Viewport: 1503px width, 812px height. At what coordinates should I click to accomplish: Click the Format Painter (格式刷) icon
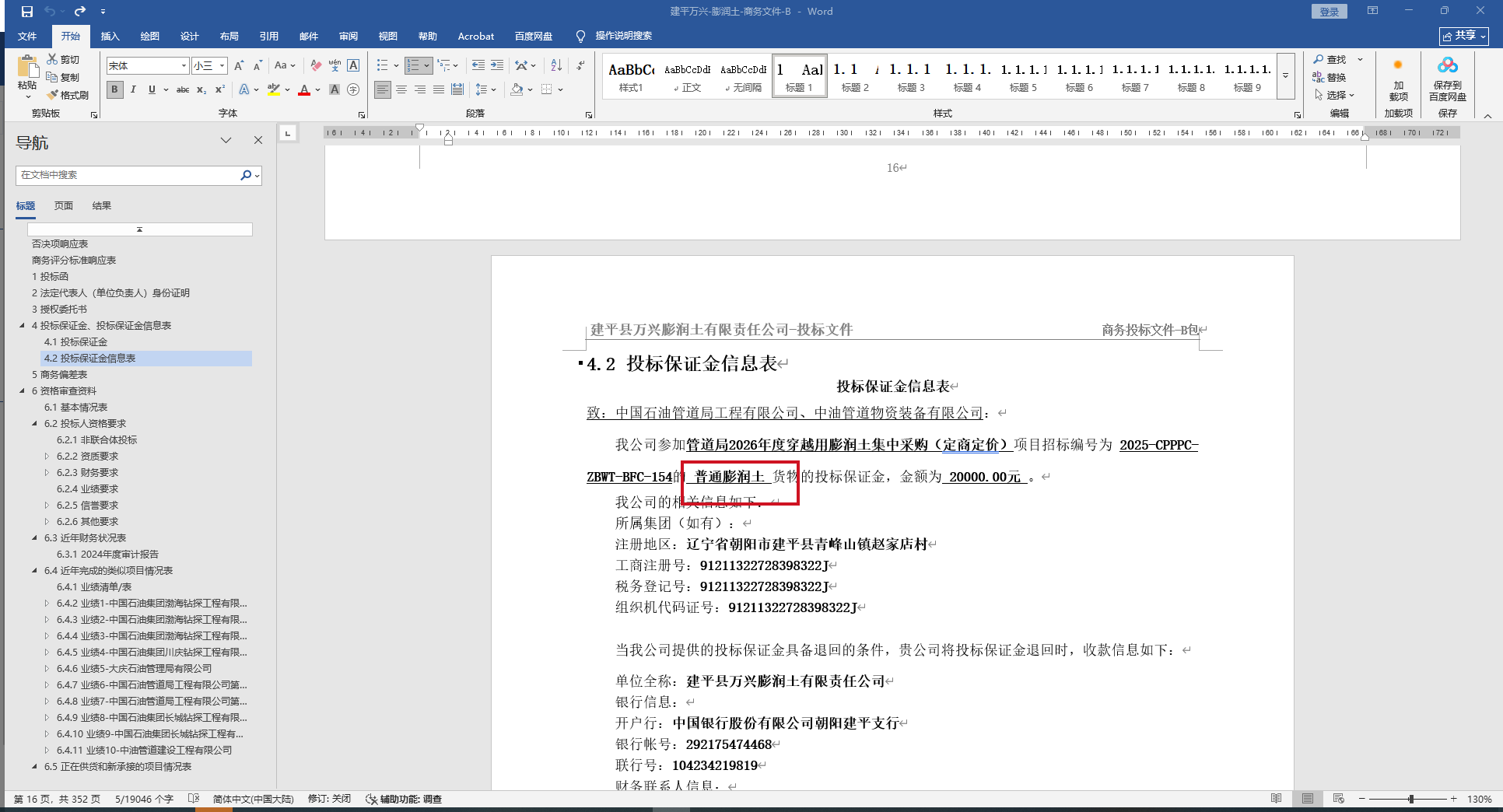pyautogui.click(x=54, y=95)
